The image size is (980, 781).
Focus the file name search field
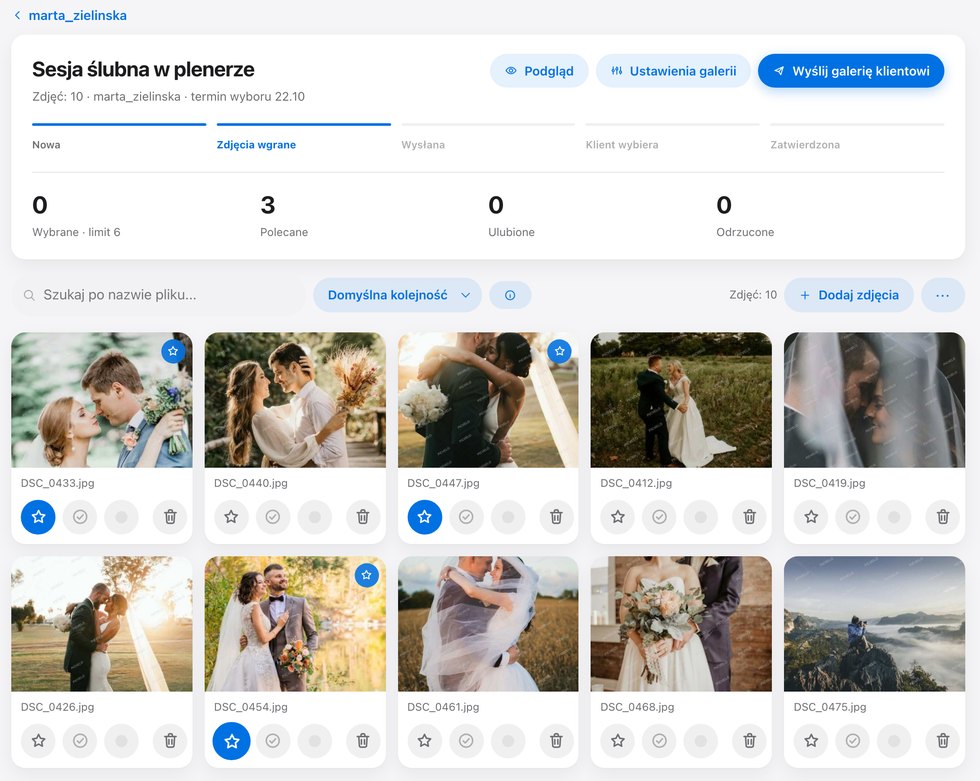click(159, 295)
